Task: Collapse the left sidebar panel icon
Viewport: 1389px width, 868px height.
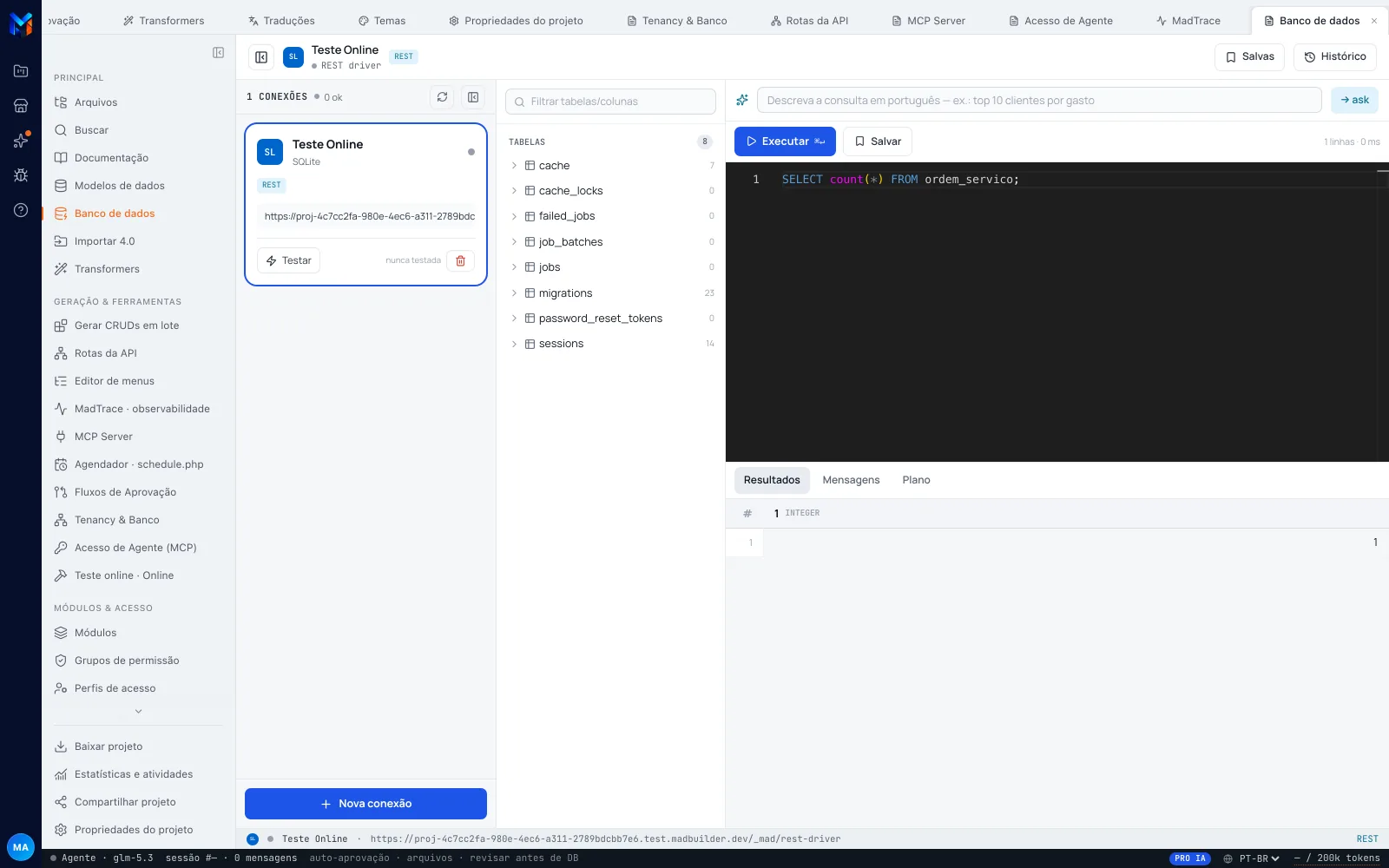Action: (x=218, y=53)
